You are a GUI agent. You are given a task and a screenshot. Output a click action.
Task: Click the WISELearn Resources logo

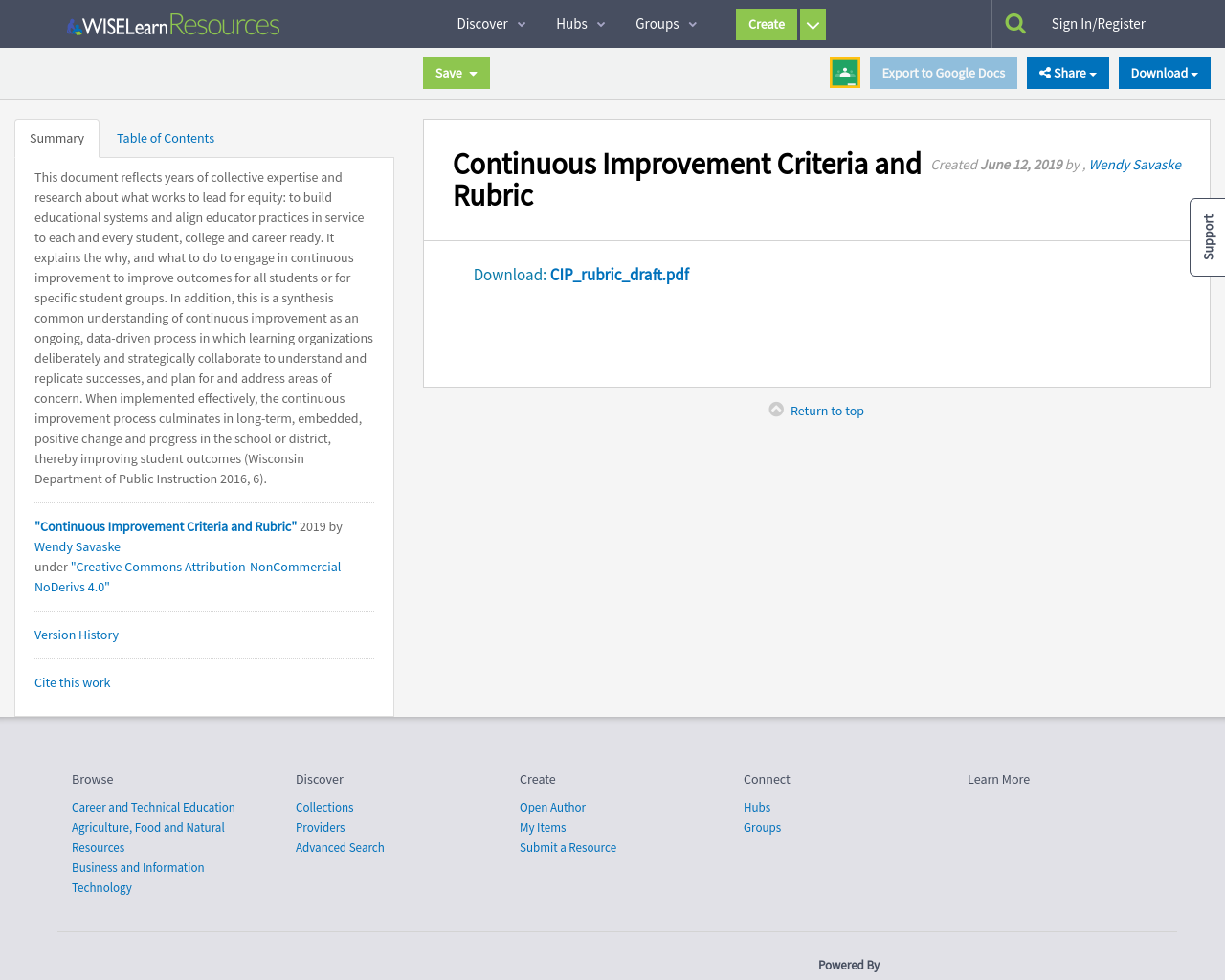172,23
